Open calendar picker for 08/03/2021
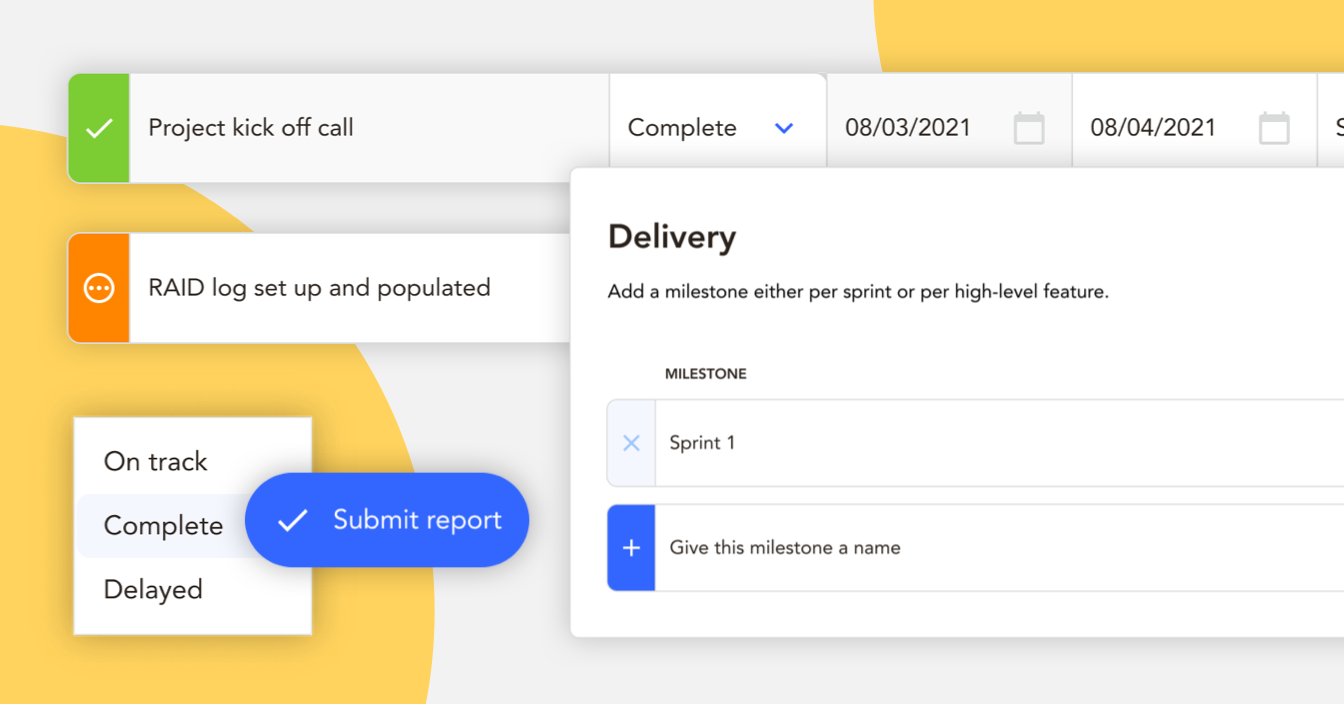 (1029, 128)
